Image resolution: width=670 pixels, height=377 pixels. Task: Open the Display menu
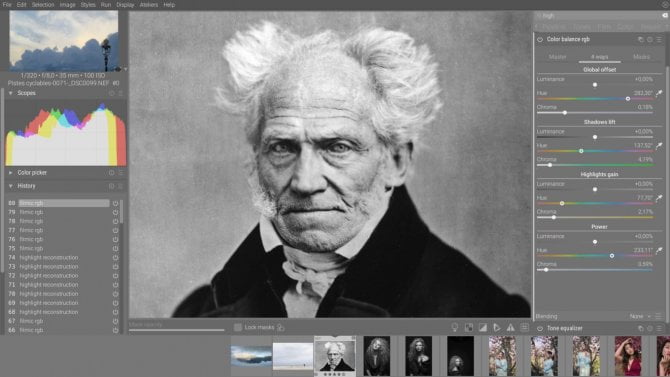pos(125,5)
